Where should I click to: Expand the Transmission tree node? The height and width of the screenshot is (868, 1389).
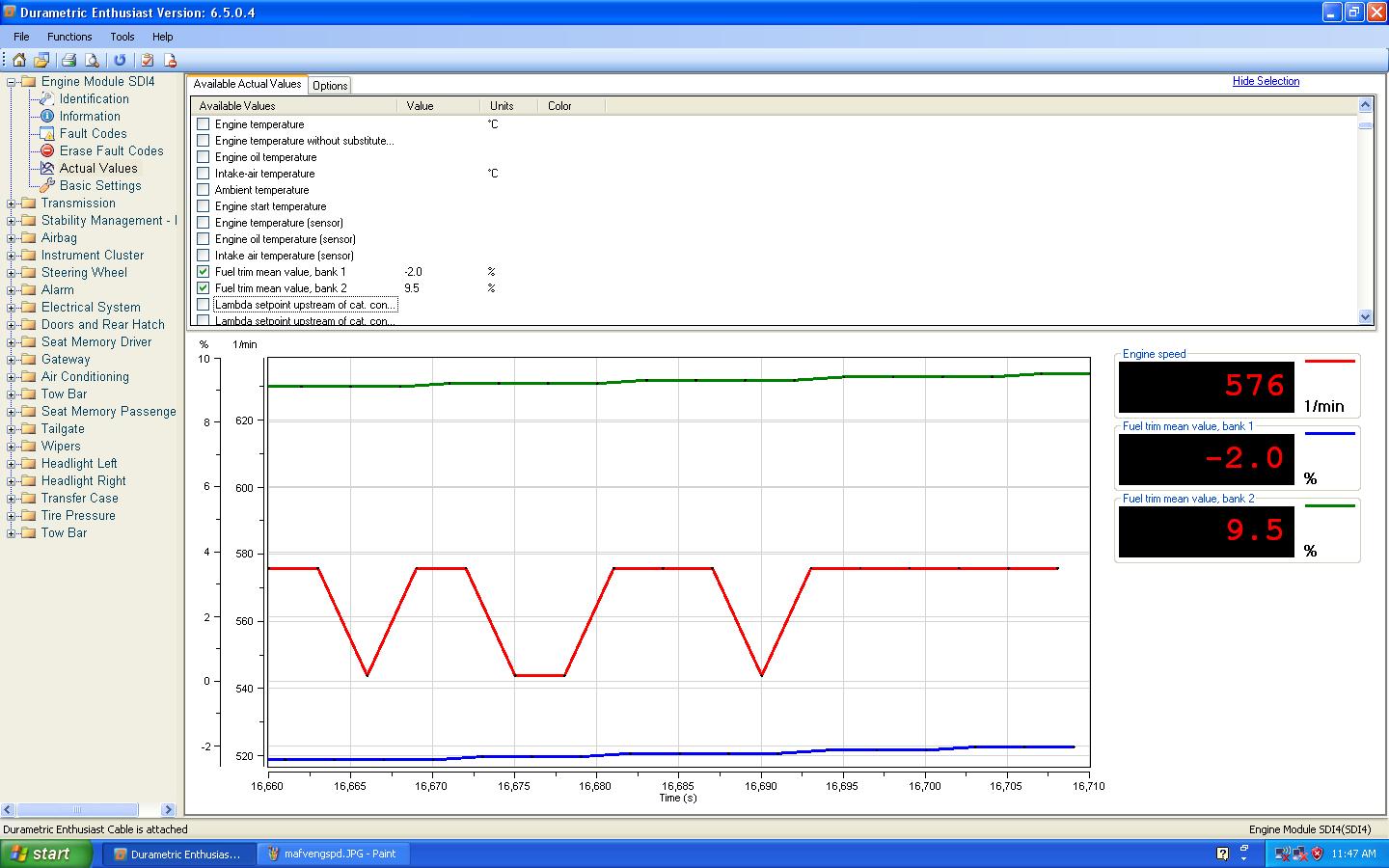pos(11,203)
